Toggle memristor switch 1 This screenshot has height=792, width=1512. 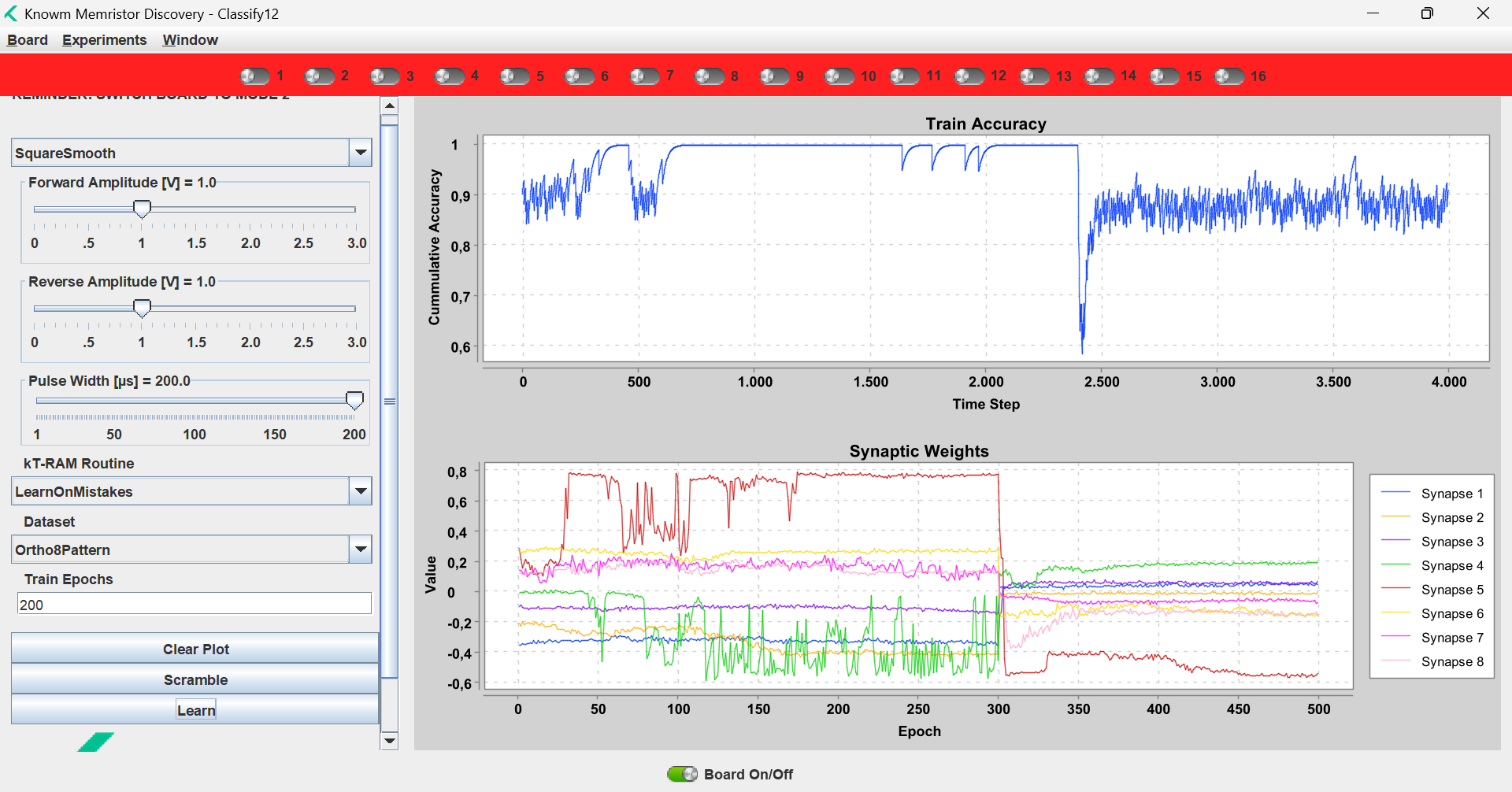(x=254, y=76)
